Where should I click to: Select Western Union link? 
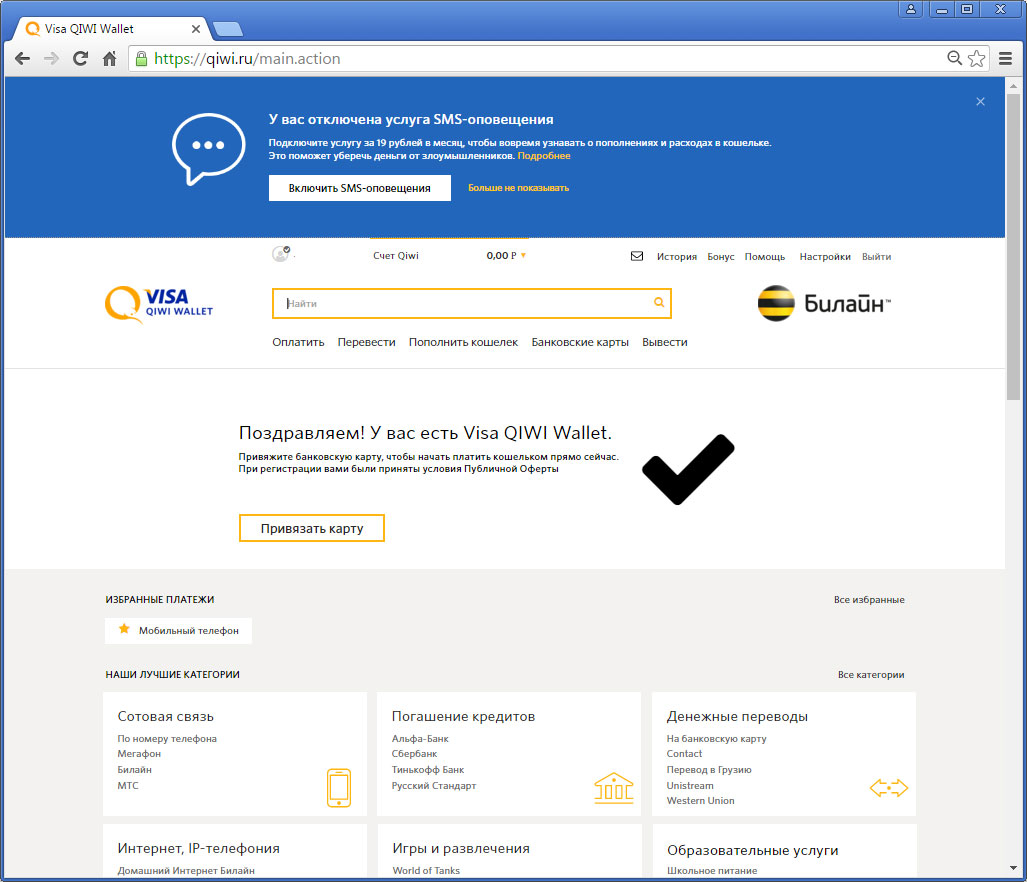point(700,800)
